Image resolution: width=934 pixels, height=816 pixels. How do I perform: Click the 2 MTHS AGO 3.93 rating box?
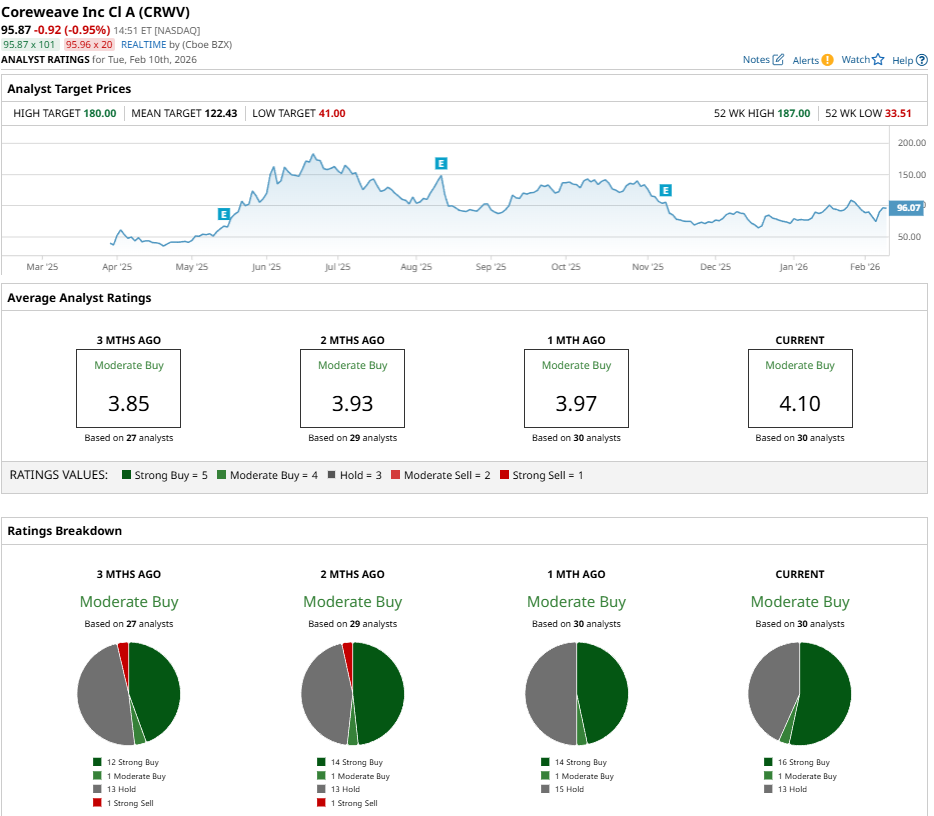pyautogui.click(x=352, y=388)
